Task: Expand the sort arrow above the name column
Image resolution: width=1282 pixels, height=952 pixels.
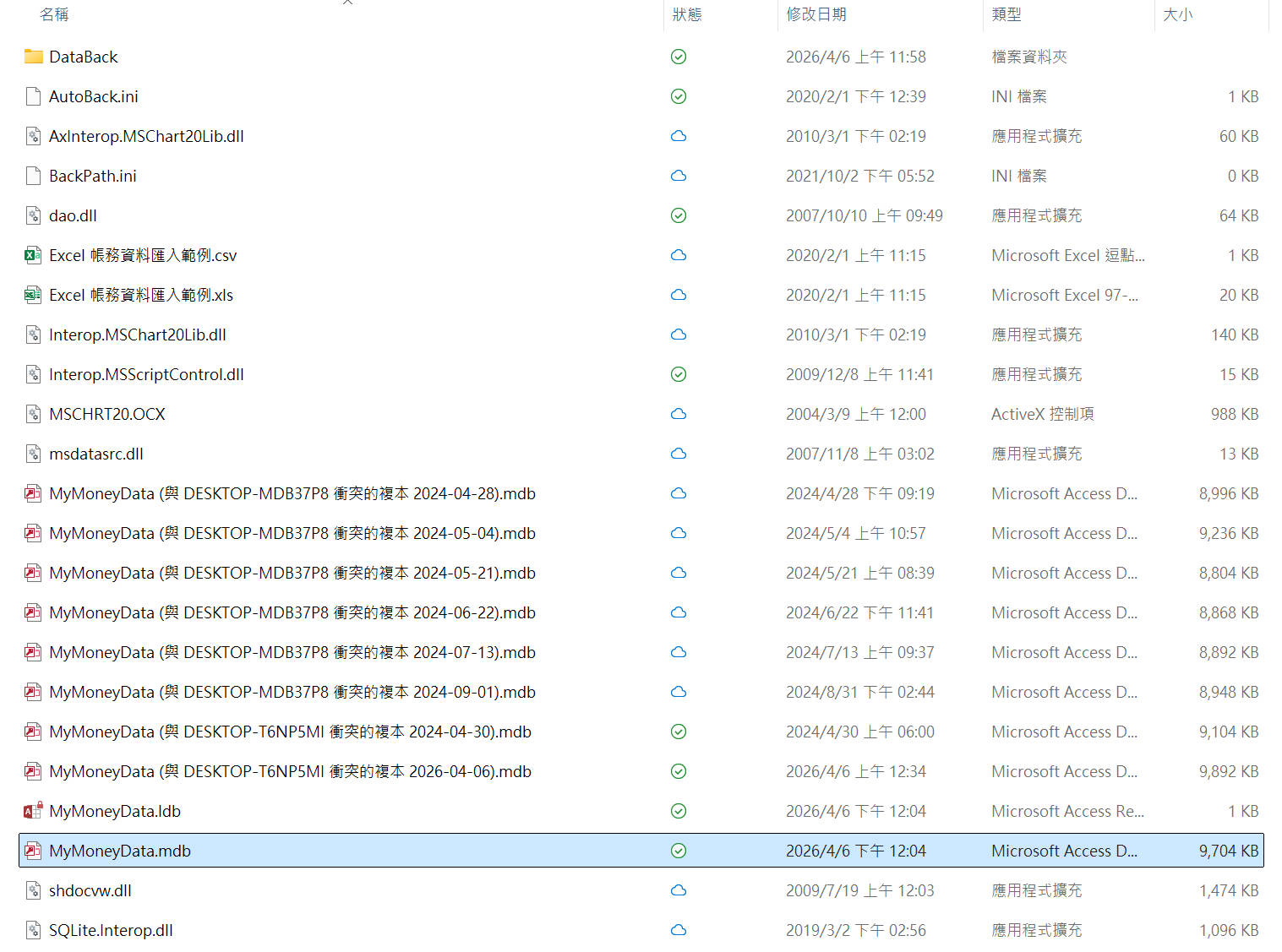Action: (x=347, y=3)
